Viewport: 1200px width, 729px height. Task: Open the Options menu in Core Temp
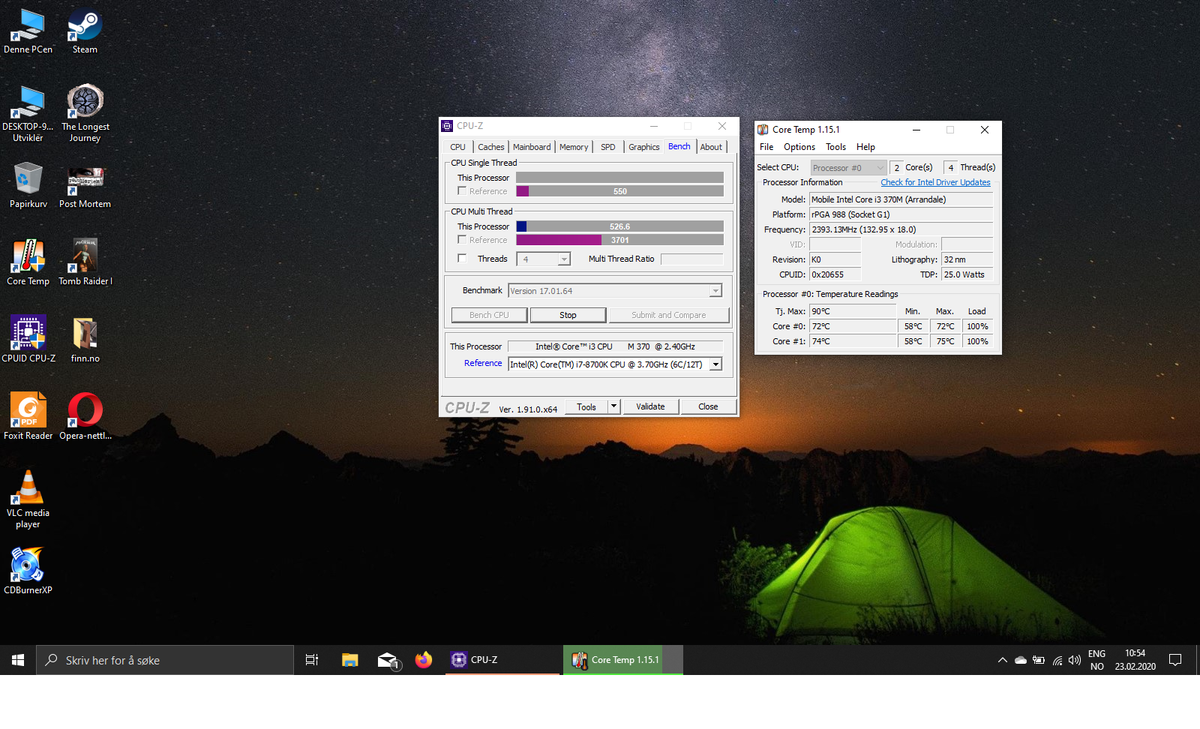(799, 147)
